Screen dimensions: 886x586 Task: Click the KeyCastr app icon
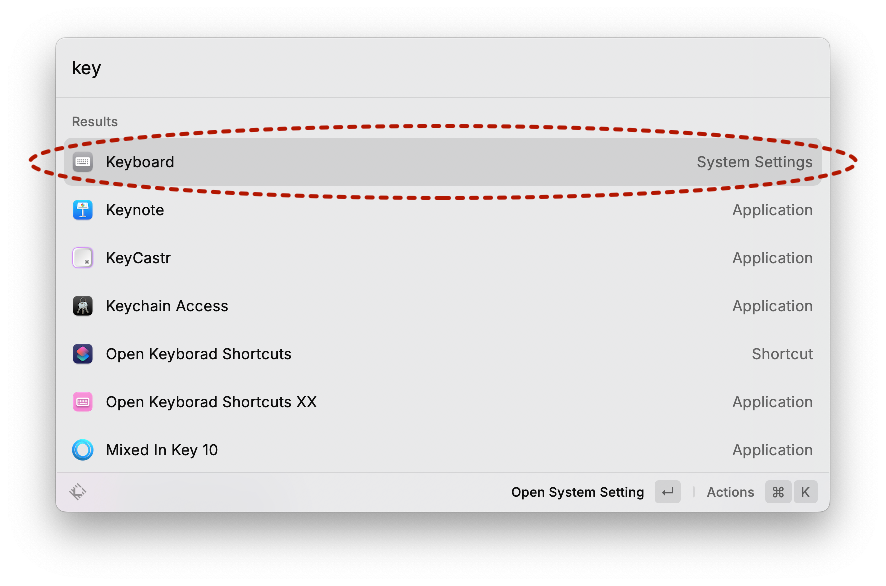pyautogui.click(x=83, y=258)
